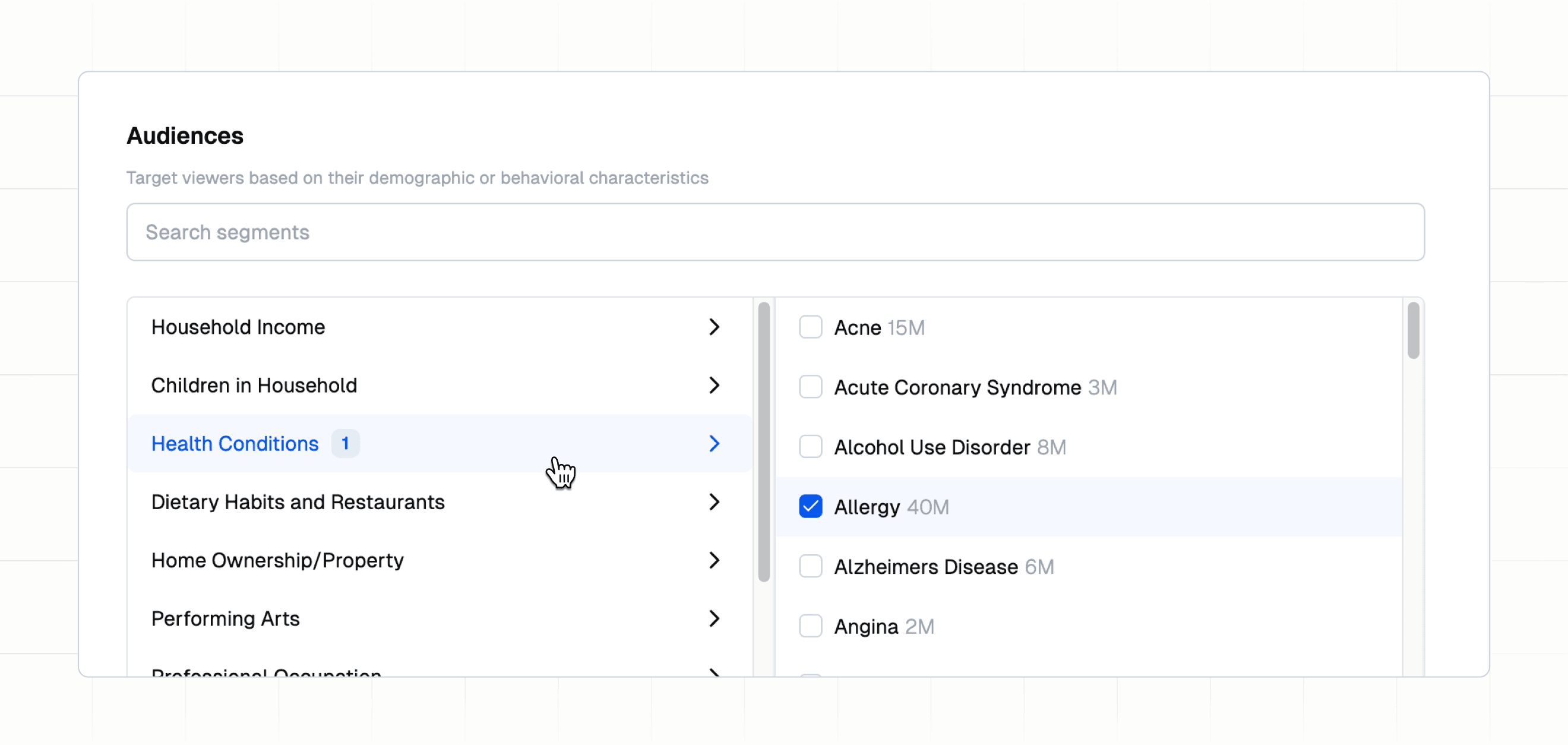Expand the Professional Occupation chevron
The image size is (1568, 745).
tap(715, 671)
